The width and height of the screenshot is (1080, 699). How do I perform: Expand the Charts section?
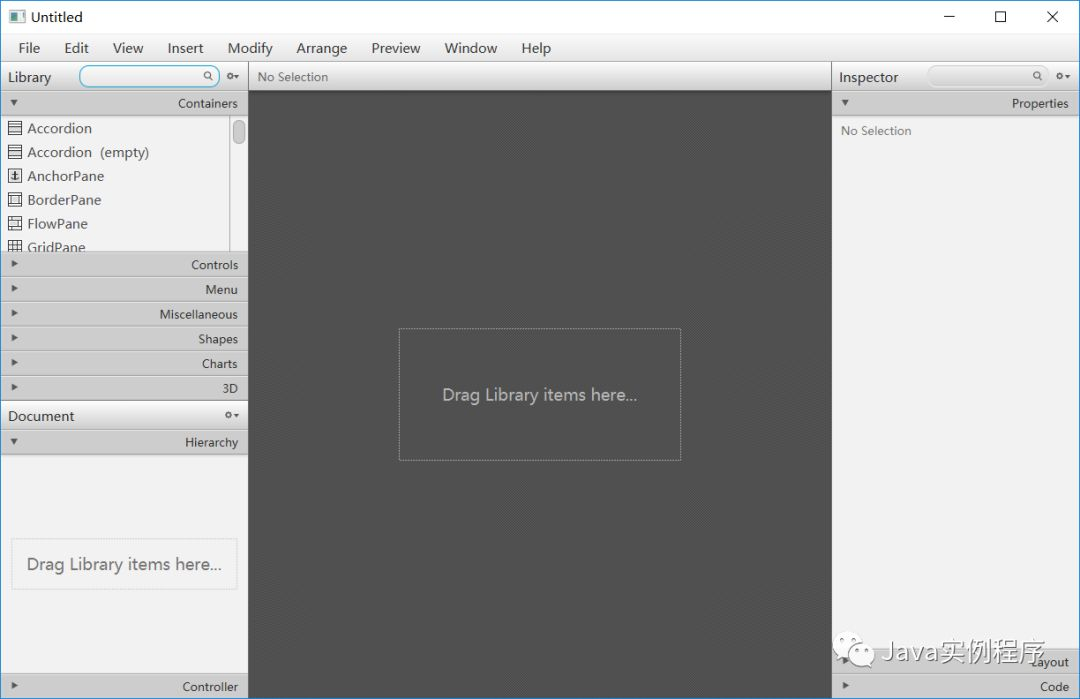[124, 364]
